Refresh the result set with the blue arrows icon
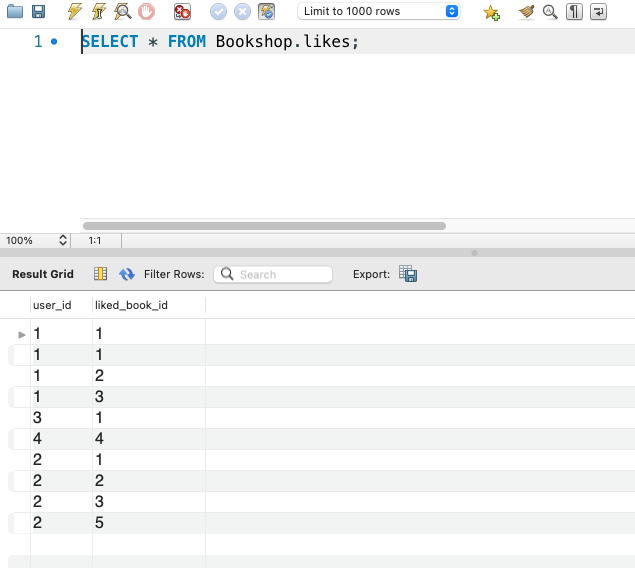Image resolution: width=635 pixels, height=568 pixels. pyautogui.click(x=127, y=274)
